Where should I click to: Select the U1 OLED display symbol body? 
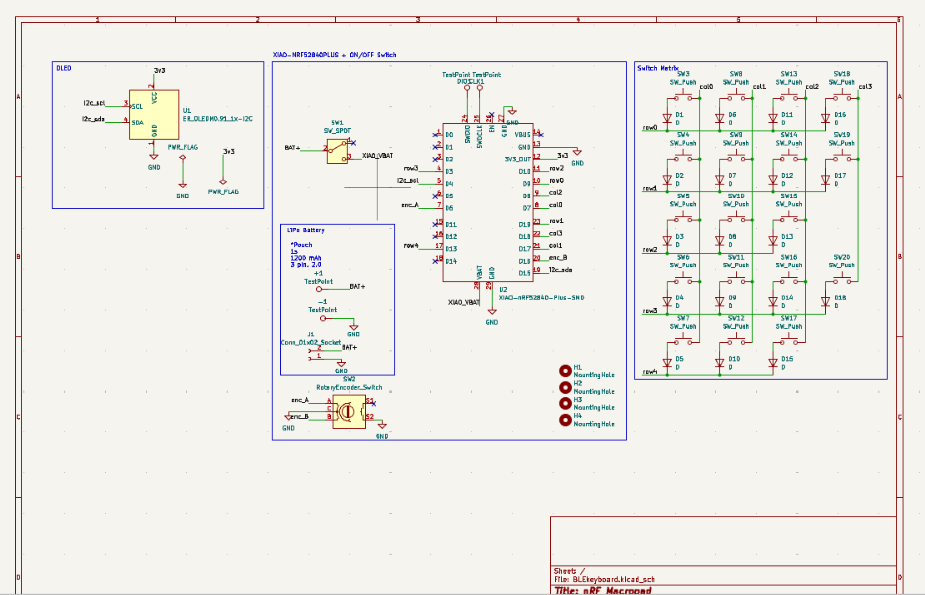tap(154, 114)
